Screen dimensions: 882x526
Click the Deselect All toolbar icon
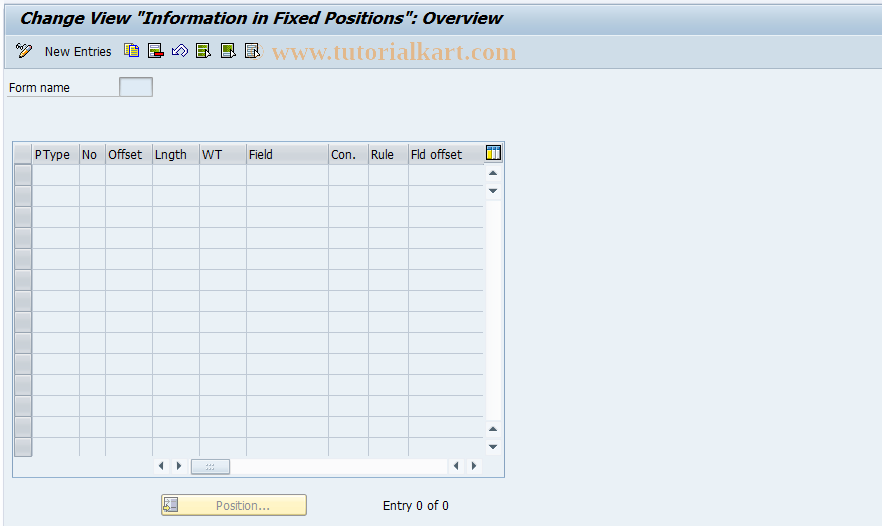(253, 51)
